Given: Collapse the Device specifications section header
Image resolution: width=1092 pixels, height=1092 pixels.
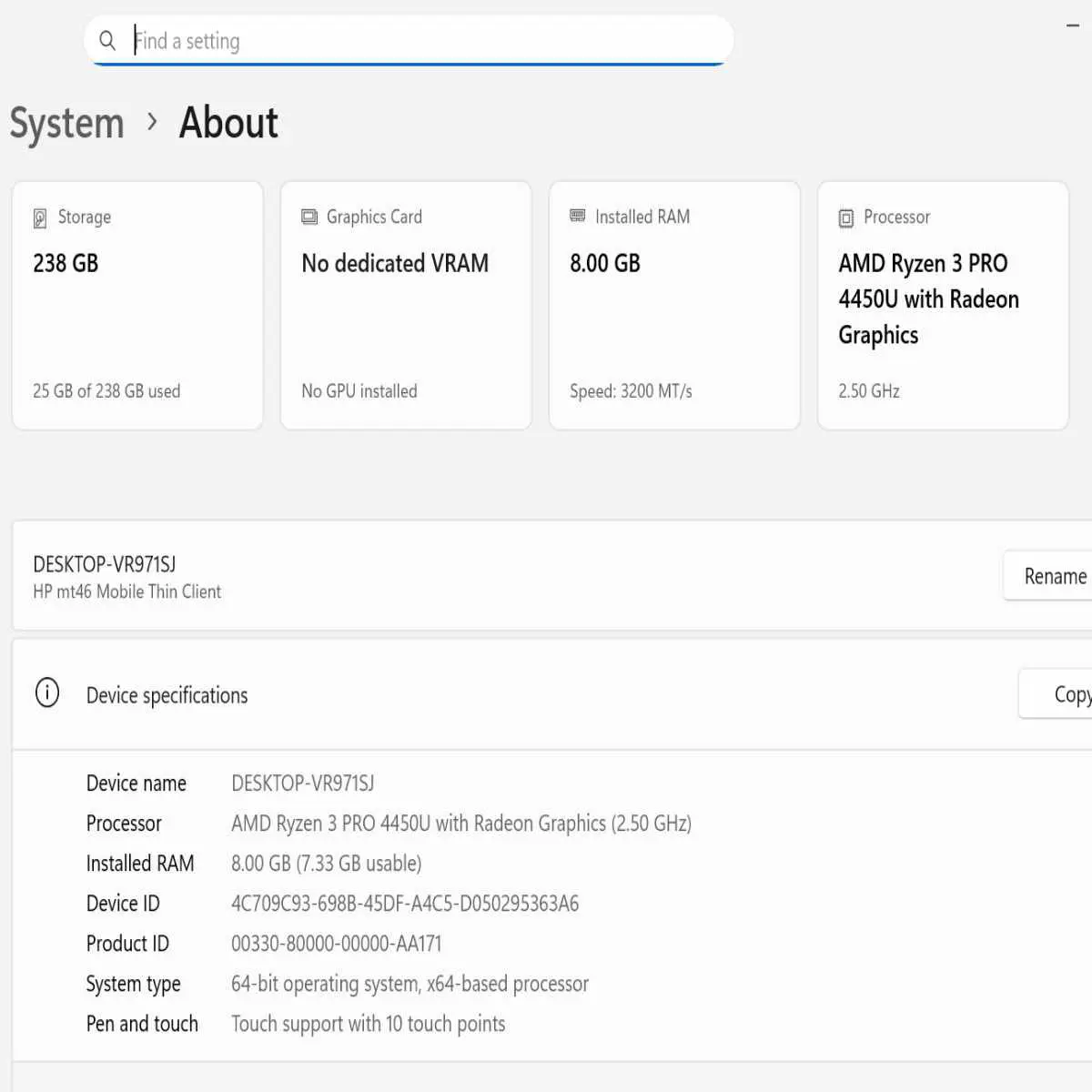Looking at the screenshot, I should click(x=552, y=695).
